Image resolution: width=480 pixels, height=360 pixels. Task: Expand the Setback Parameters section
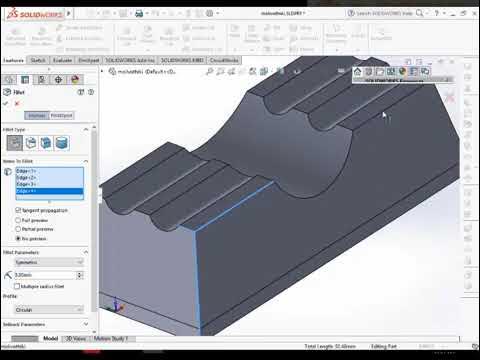pyautogui.click(x=86, y=324)
